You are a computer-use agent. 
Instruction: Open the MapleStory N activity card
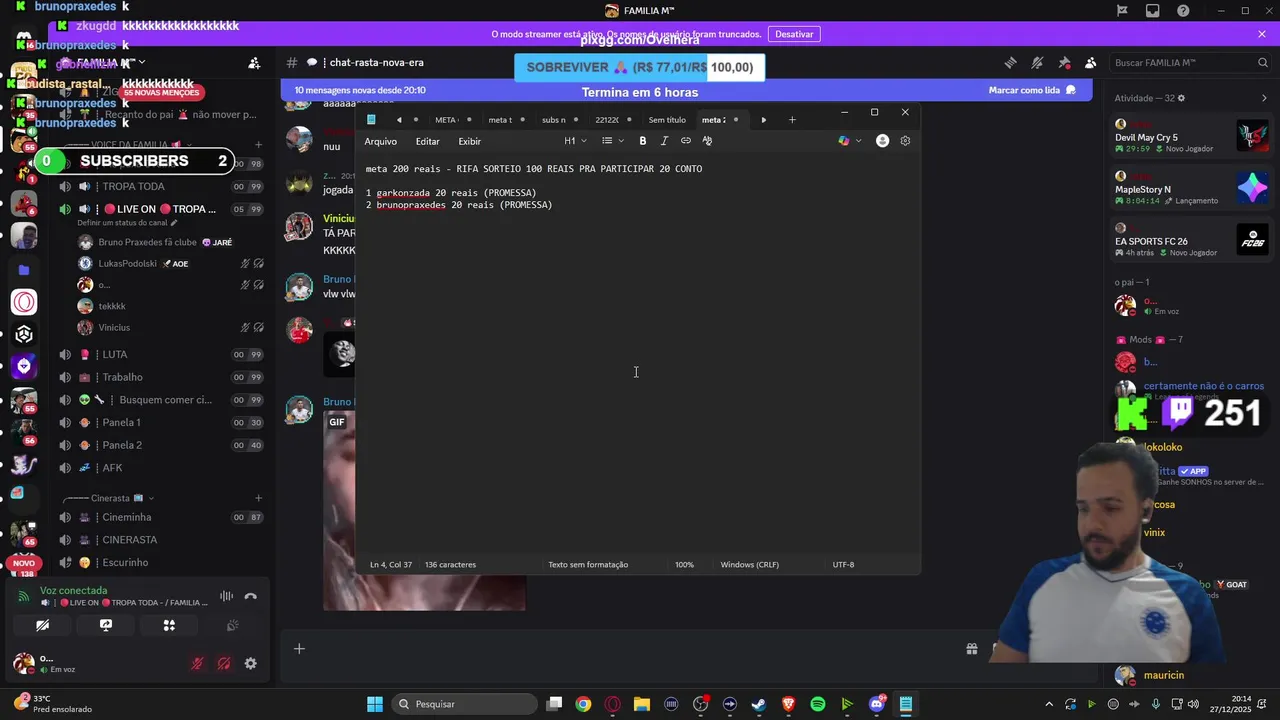point(1192,189)
